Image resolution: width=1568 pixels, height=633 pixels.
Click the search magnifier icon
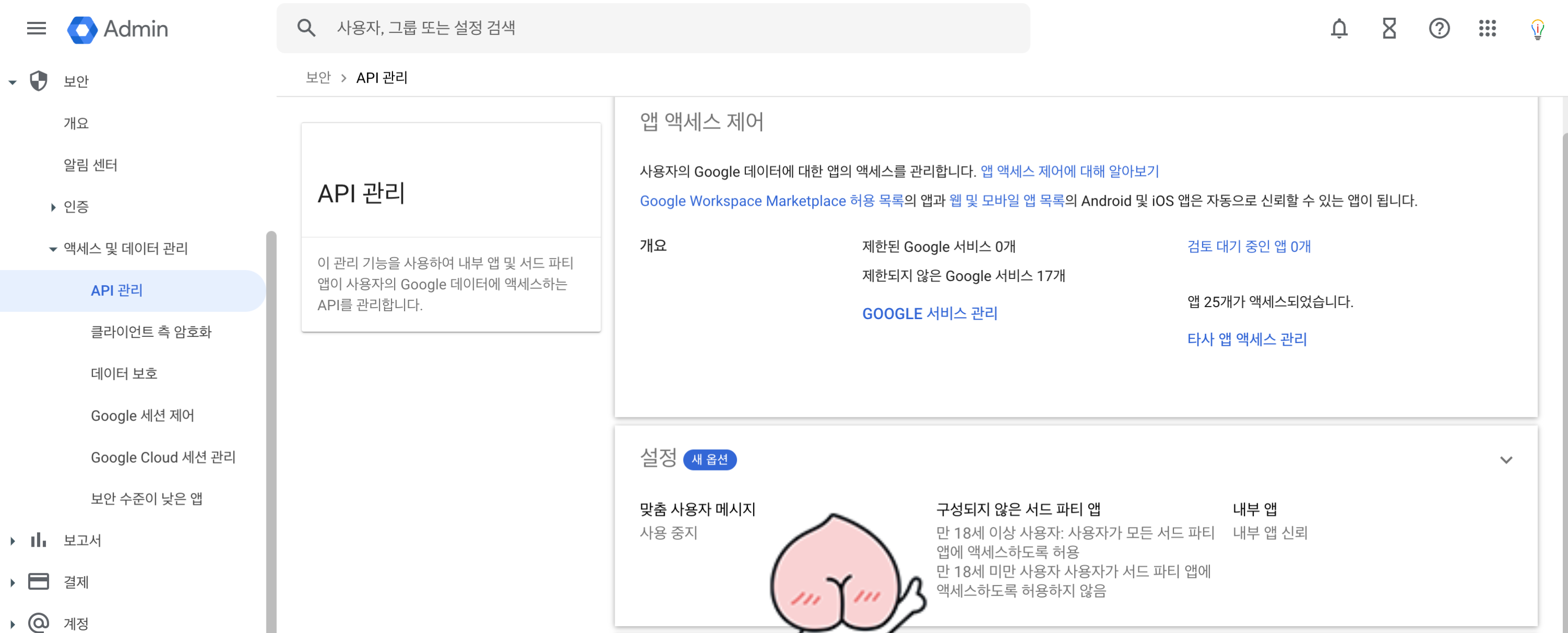point(306,28)
